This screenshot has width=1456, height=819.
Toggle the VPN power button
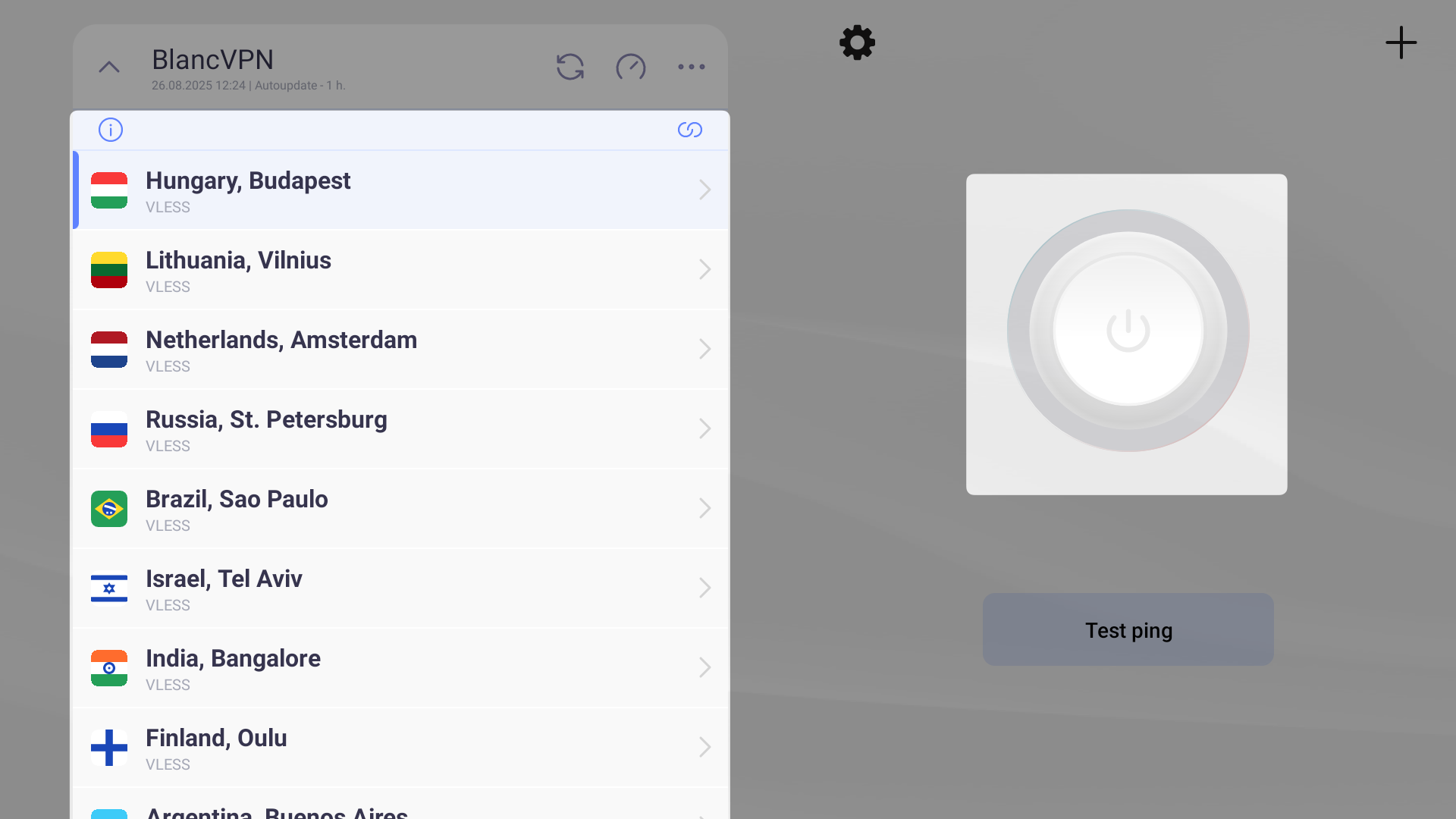tap(1128, 331)
